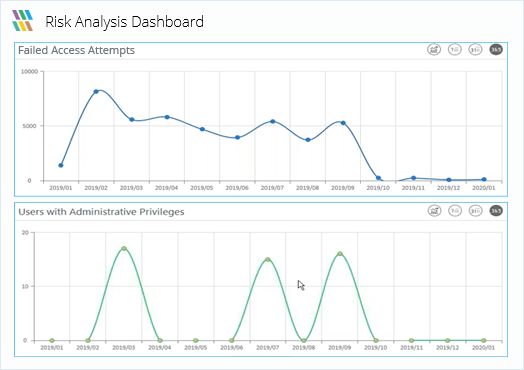Click the 10 y-axis label in Administrative Privileges chart

(25, 286)
